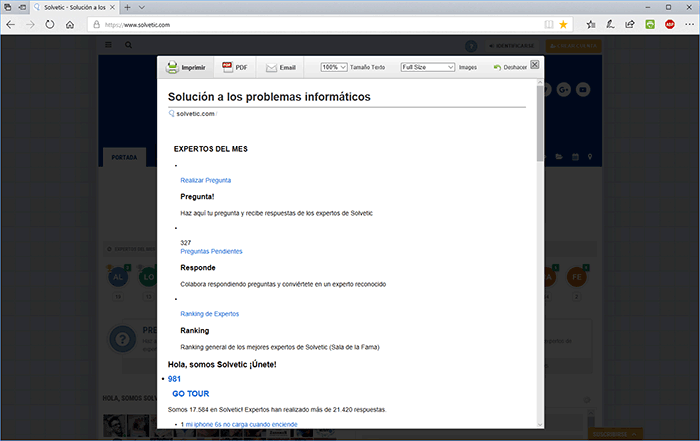Screen dimensions: 700x441
Task: Click the browser forward arrow
Action: (x=30, y=25)
